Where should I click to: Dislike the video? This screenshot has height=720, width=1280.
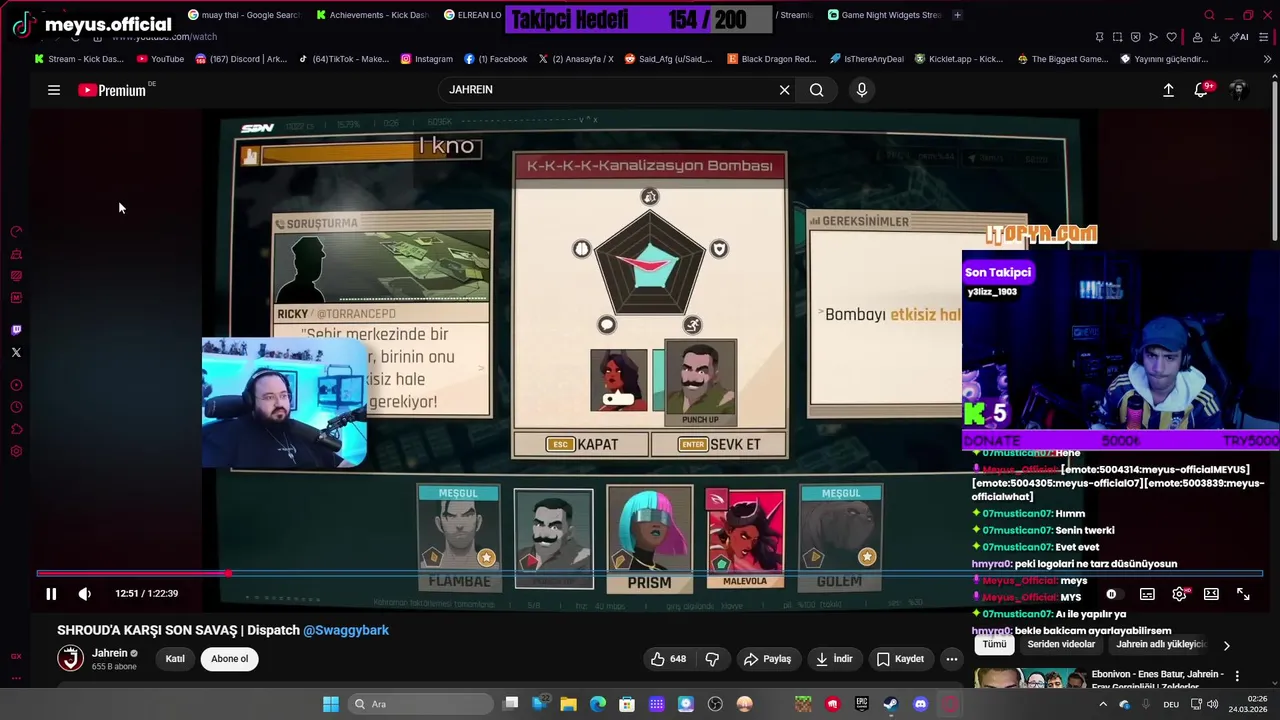coord(713,659)
